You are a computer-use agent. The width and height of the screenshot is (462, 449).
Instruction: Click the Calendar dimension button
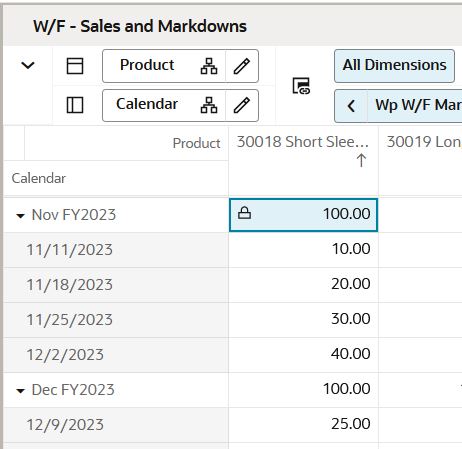[x=147, y=105]
